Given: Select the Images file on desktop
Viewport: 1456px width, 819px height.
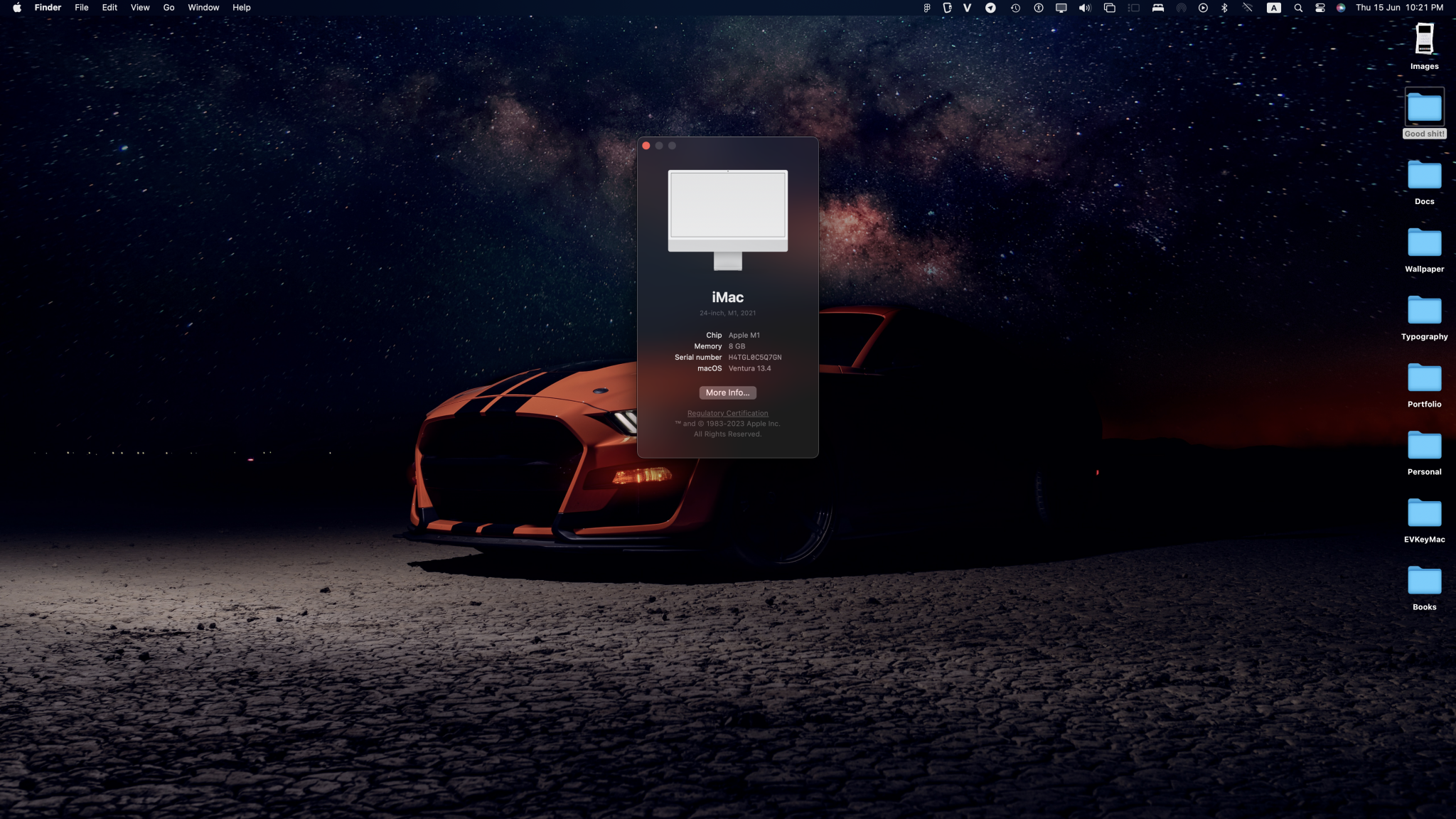Looking at the screenshot, I should point(1424,40).
